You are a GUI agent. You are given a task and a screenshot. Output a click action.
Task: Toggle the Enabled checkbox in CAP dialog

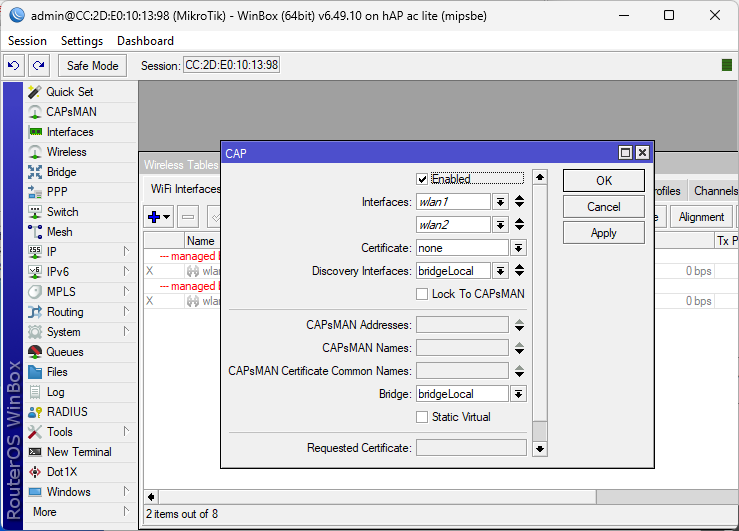422,179
